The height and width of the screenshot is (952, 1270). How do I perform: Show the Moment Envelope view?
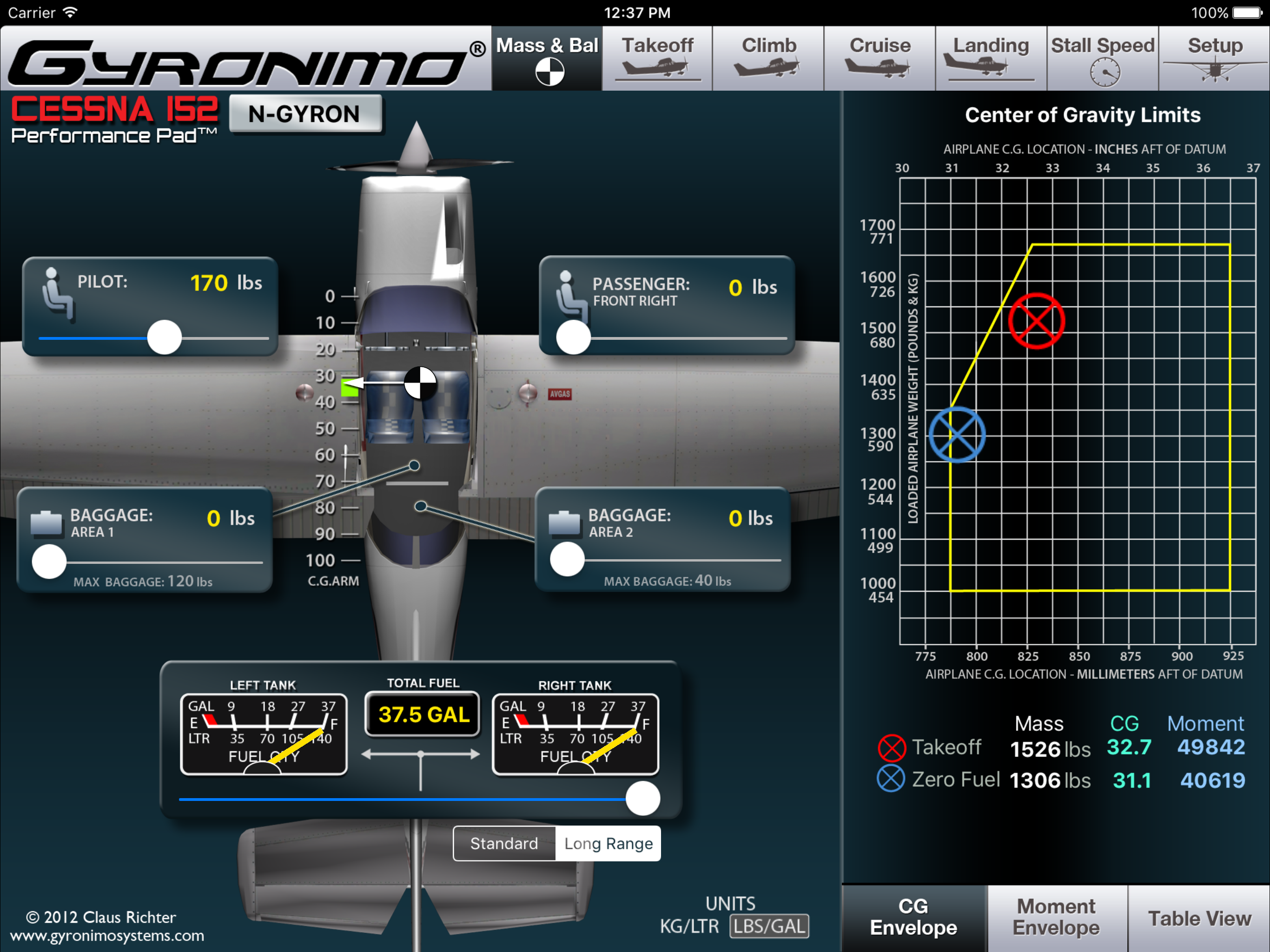[1056, 917]
